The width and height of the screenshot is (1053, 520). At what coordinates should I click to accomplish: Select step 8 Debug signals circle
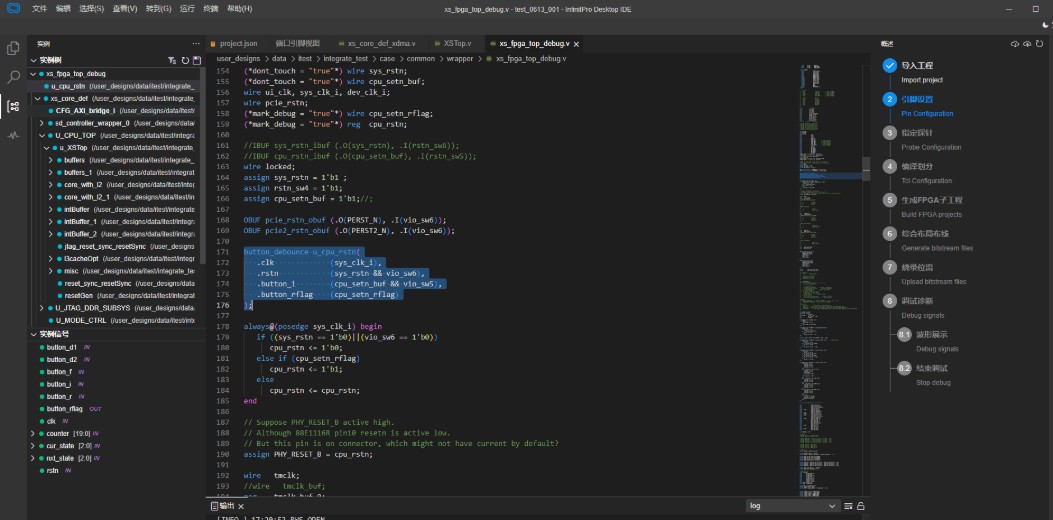(x=890, y=301)
